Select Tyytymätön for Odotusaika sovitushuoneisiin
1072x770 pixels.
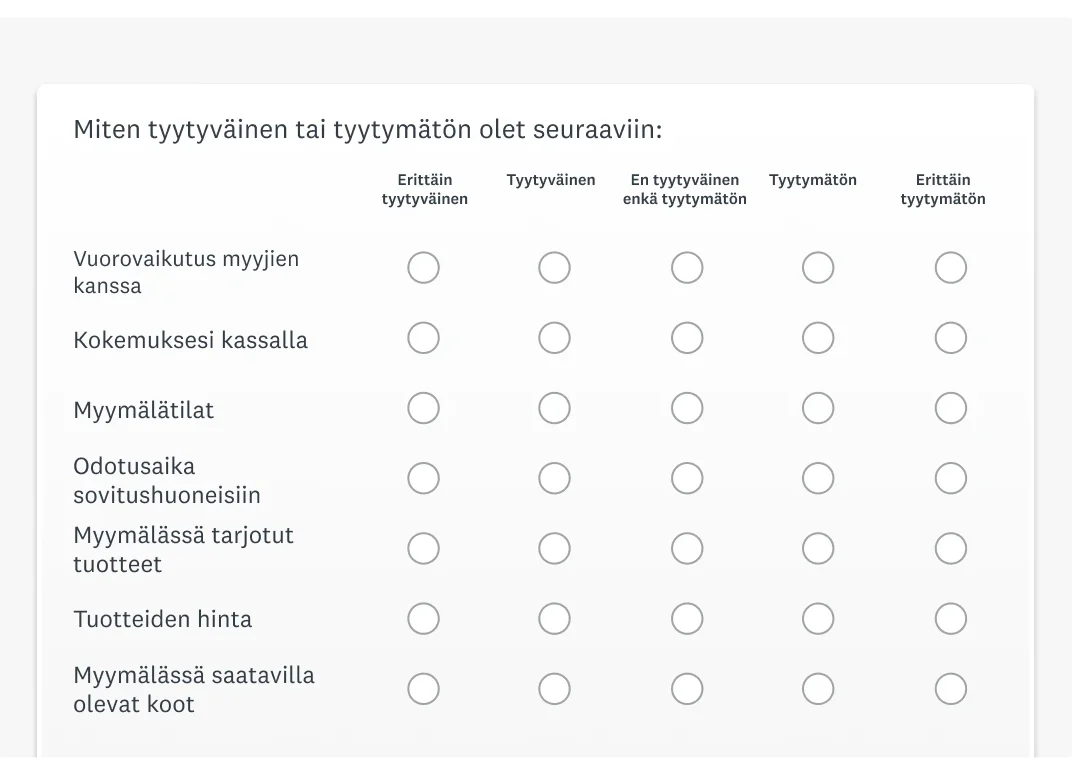pyautogui.click(x=818, y=478)
